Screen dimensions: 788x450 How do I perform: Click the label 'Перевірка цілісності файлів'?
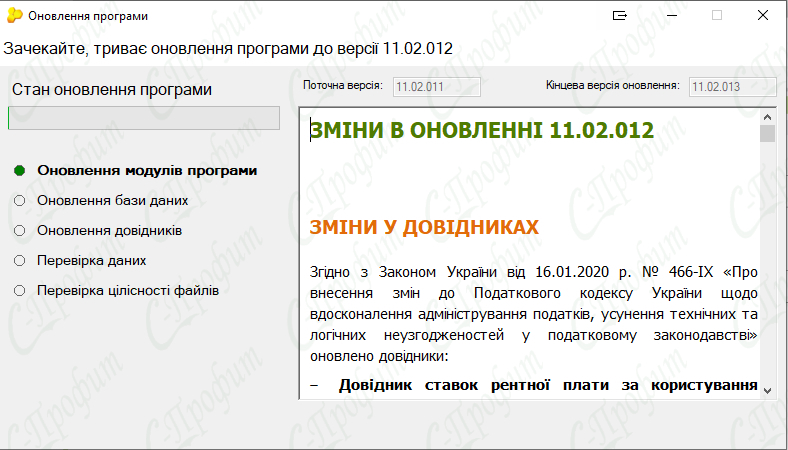[x=128, y=291]
